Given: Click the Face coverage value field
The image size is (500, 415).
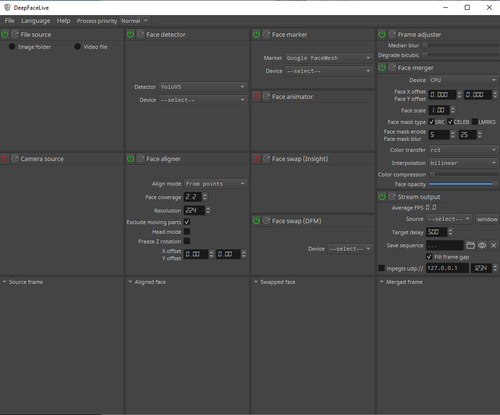Looking at the screenshot, I should [x=193, y=197].
